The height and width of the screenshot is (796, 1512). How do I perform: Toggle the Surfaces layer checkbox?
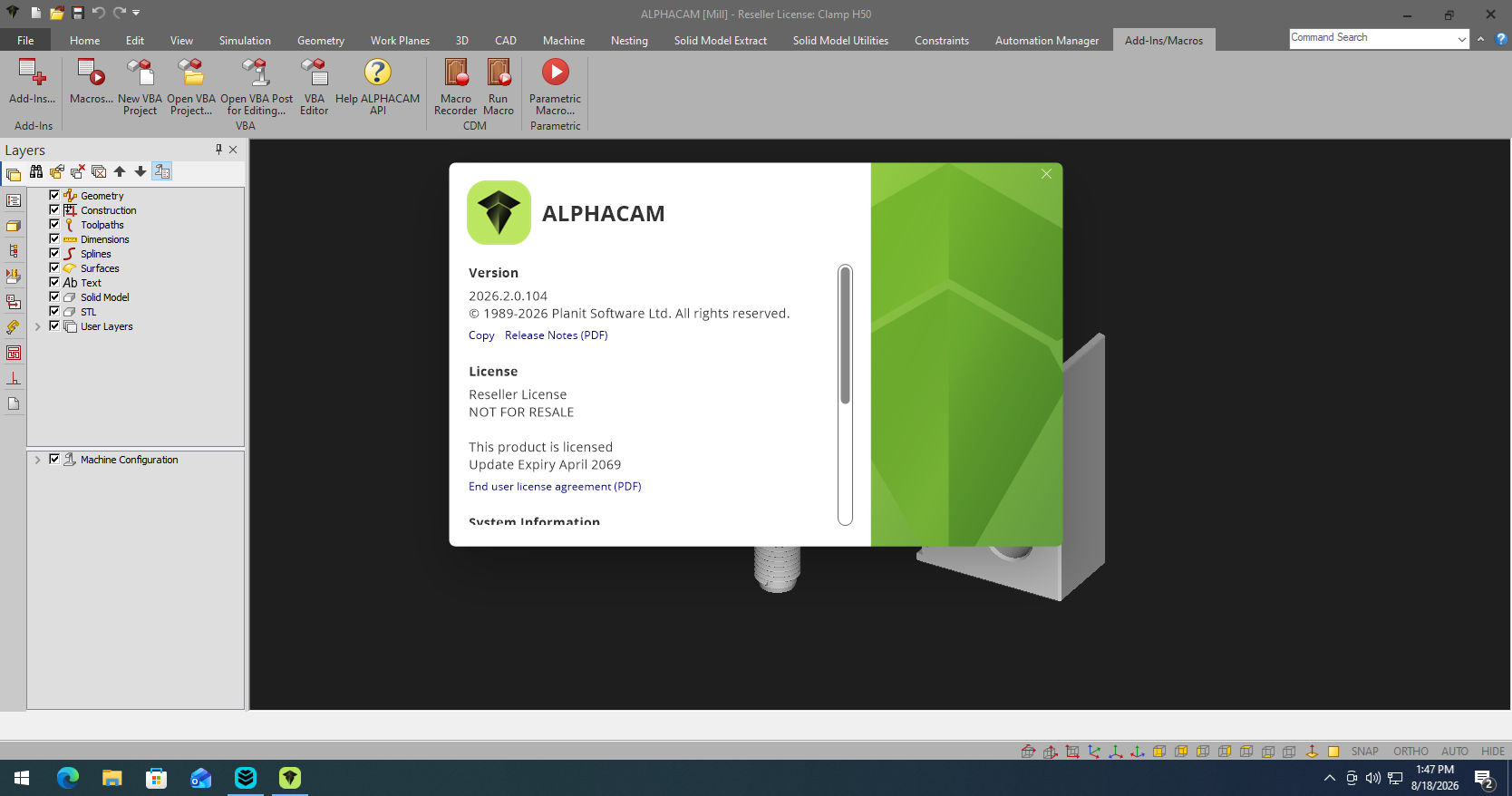coord(54,267)
